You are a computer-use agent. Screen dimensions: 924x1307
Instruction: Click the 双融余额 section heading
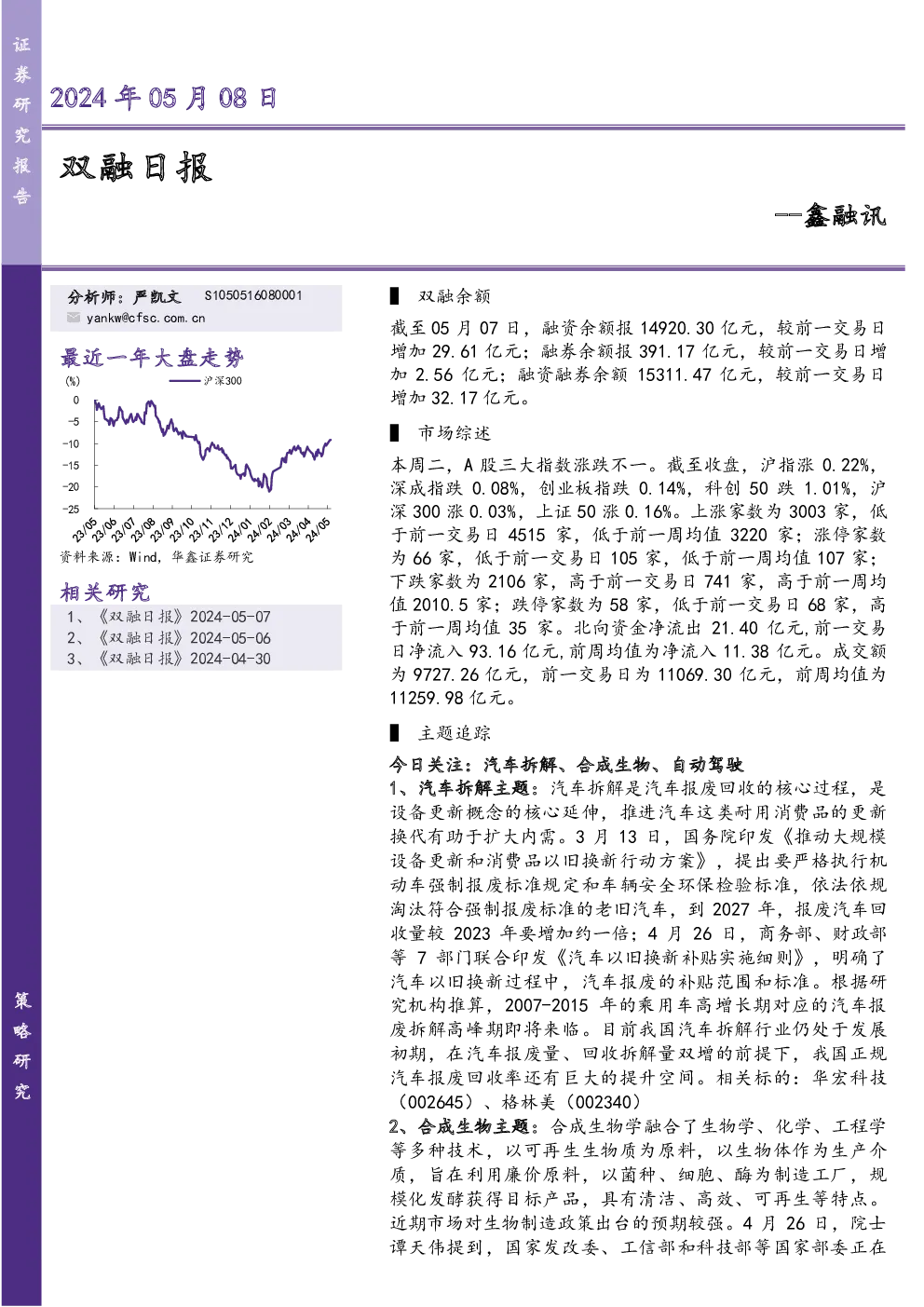(x=454, y=296)
